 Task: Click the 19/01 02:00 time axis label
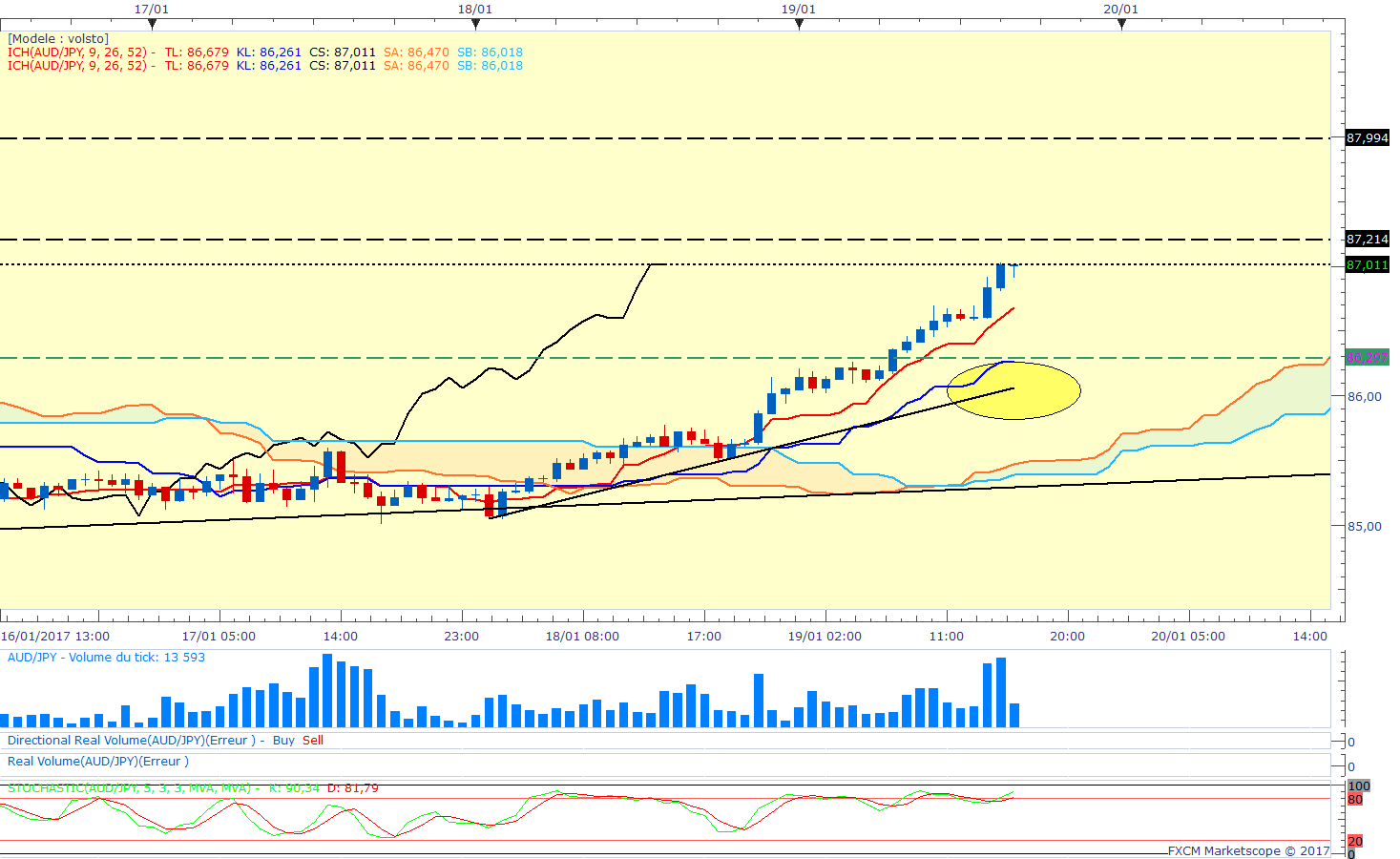pyautogui.click(x=825, y=637)
